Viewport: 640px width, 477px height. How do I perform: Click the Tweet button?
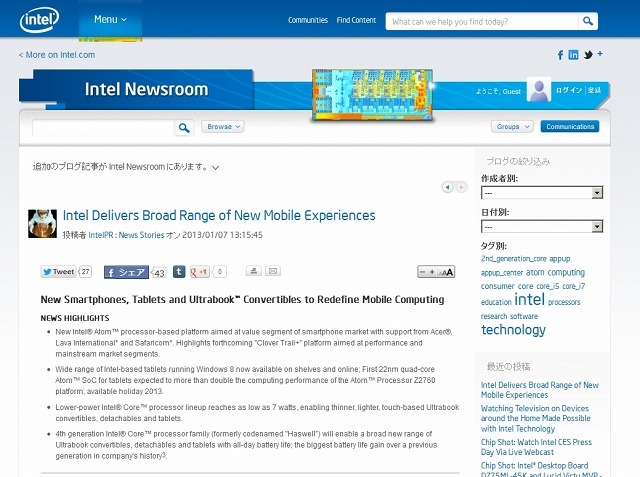tap(58, 272)
